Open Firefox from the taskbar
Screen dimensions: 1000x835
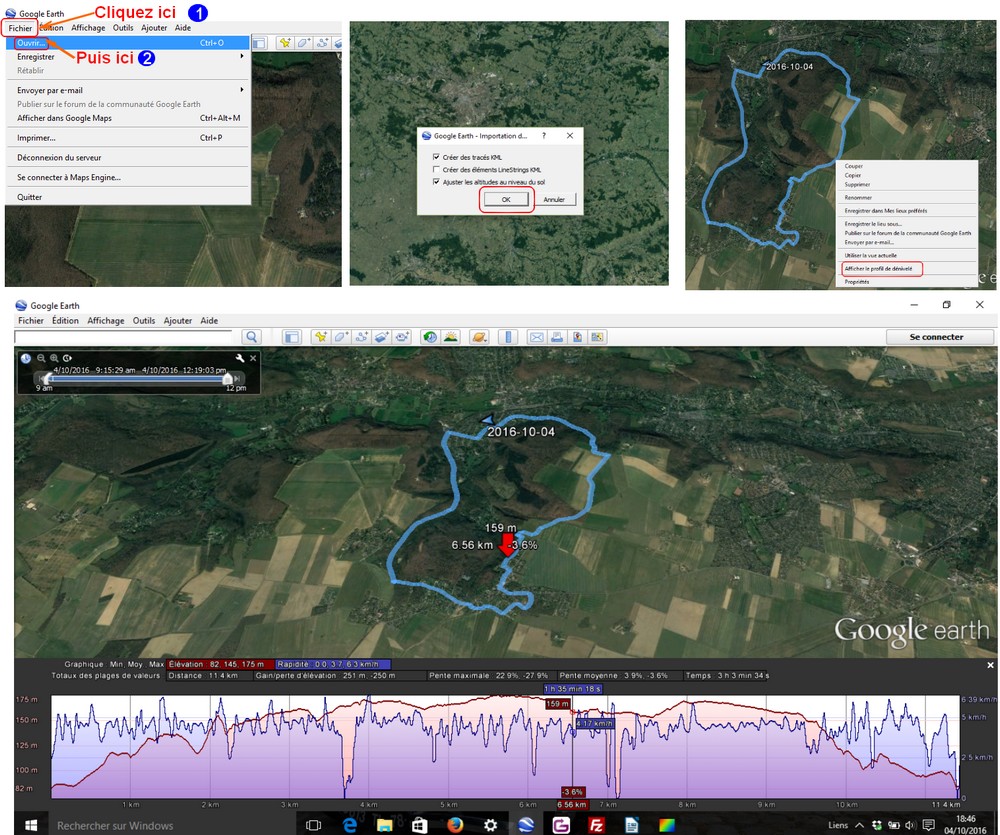pos(455,825)
